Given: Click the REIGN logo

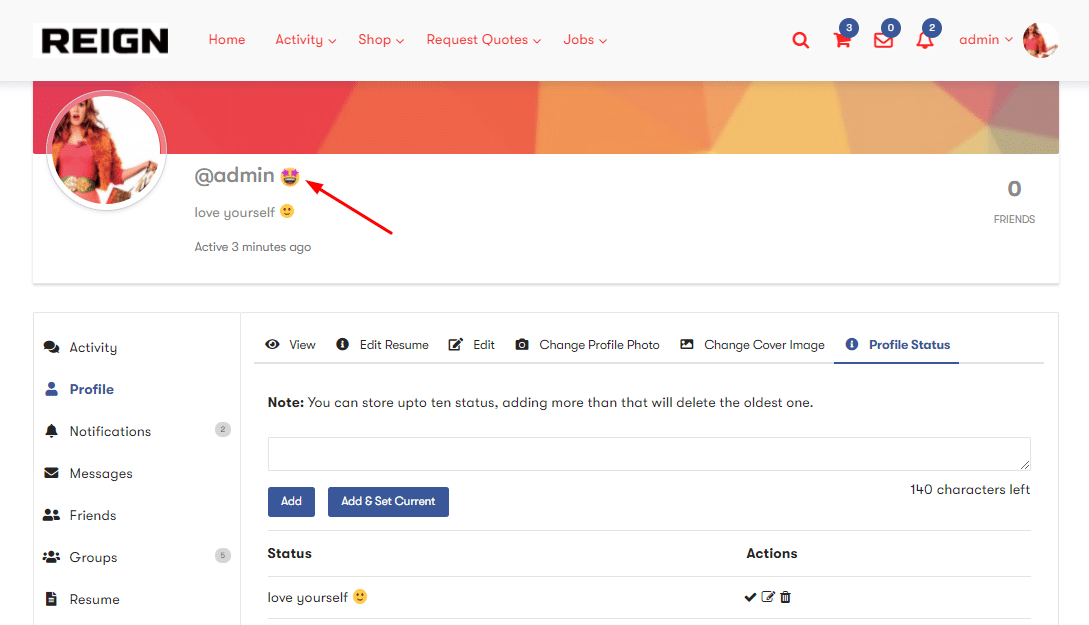Looking at the screenshot, I should (x=105, y=41).
